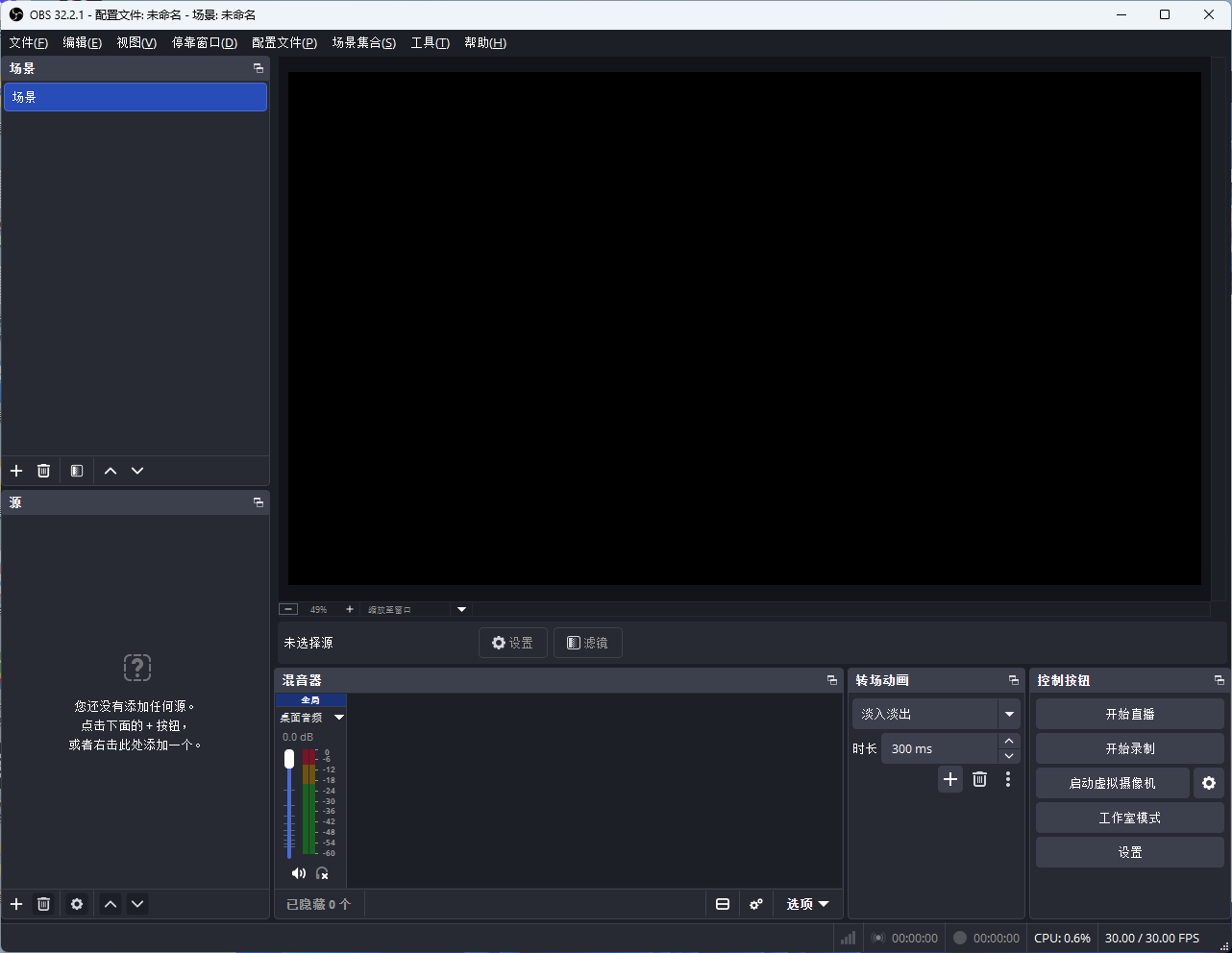Image resolution: width=1232 pixels, height=953 pixels.
Task: Click the desktop audio volume slider
Action: click(x=289, y=804)
